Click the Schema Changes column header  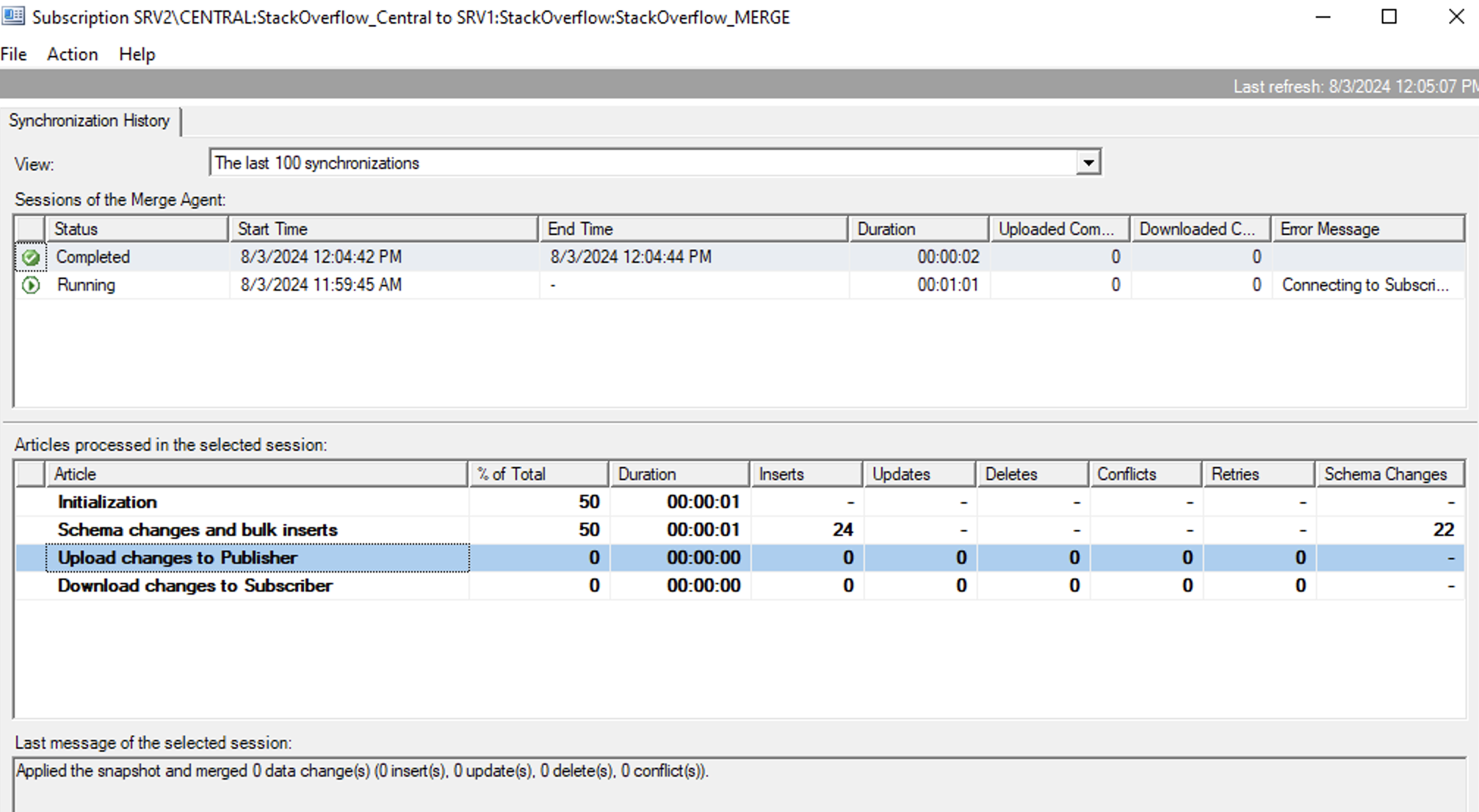pyautogui.click(x=1390, y=474)
